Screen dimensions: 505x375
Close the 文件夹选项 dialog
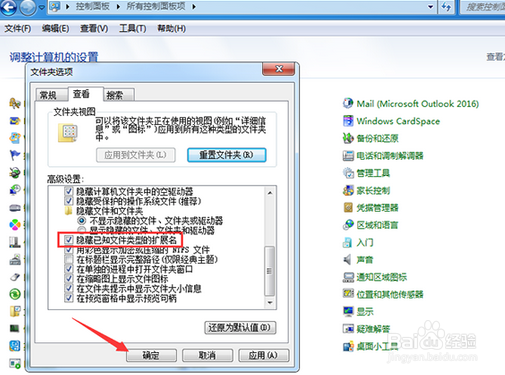coord(279,69)
